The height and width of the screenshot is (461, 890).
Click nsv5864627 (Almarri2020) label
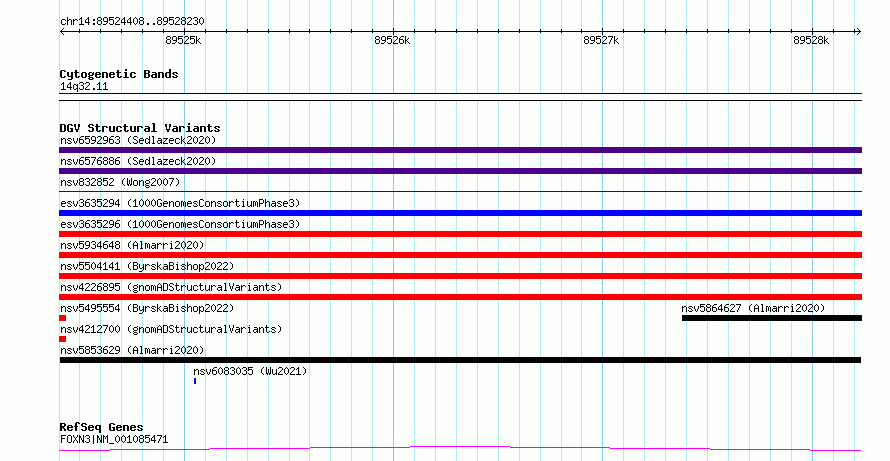coord(753,308)
